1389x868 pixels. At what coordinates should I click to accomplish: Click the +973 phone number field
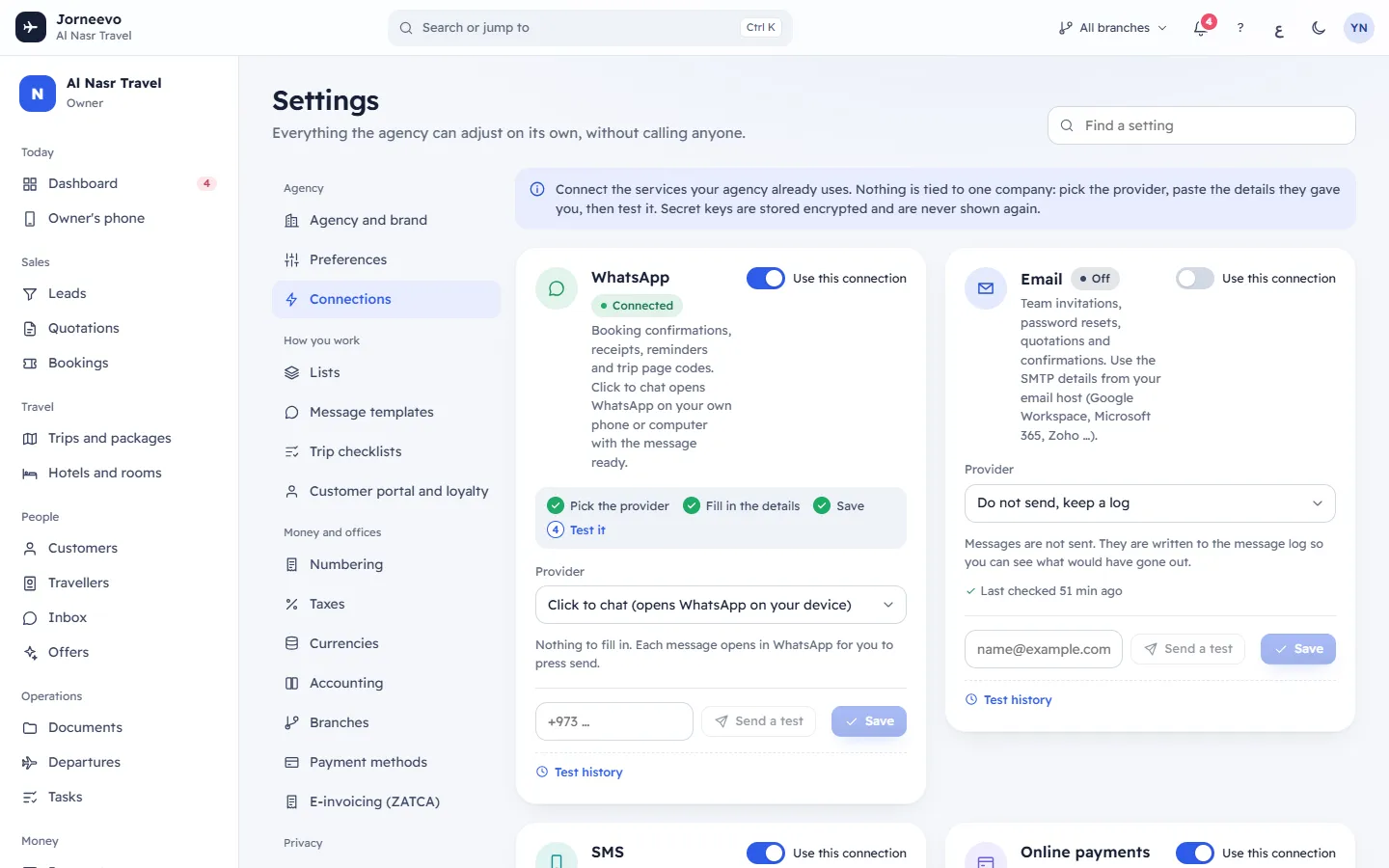point(614,721)
